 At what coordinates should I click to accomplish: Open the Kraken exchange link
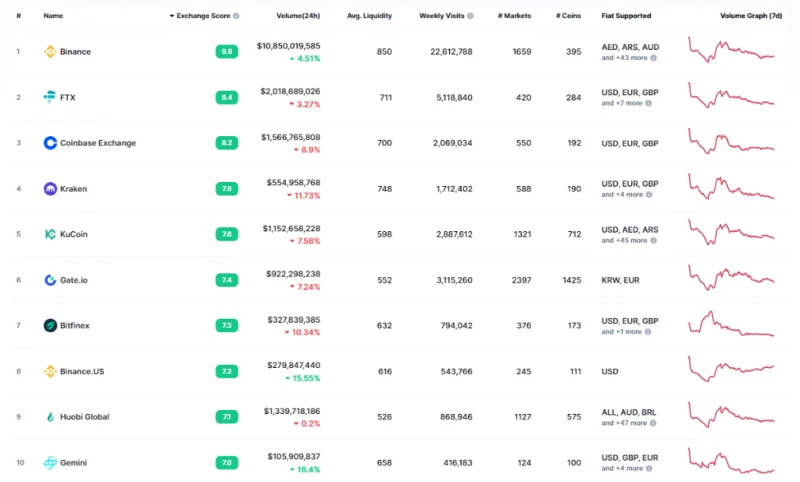(x=73, y=189)
